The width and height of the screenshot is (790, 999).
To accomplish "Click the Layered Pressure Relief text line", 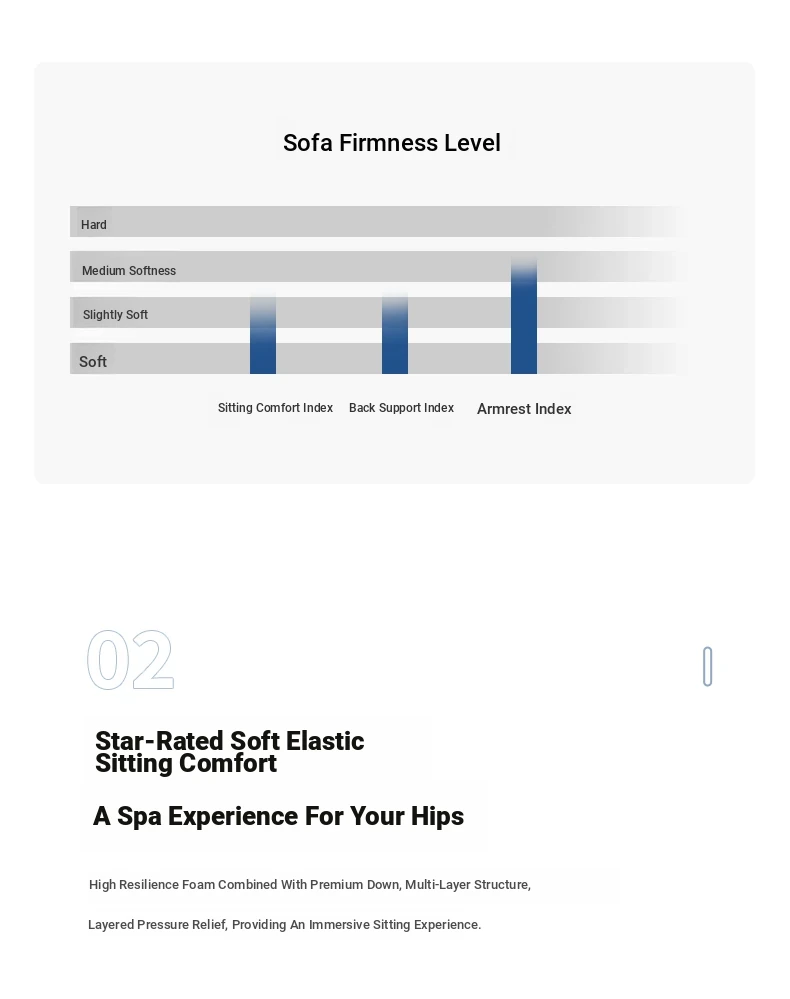I will pyautogui.click(x=284, y=924).
